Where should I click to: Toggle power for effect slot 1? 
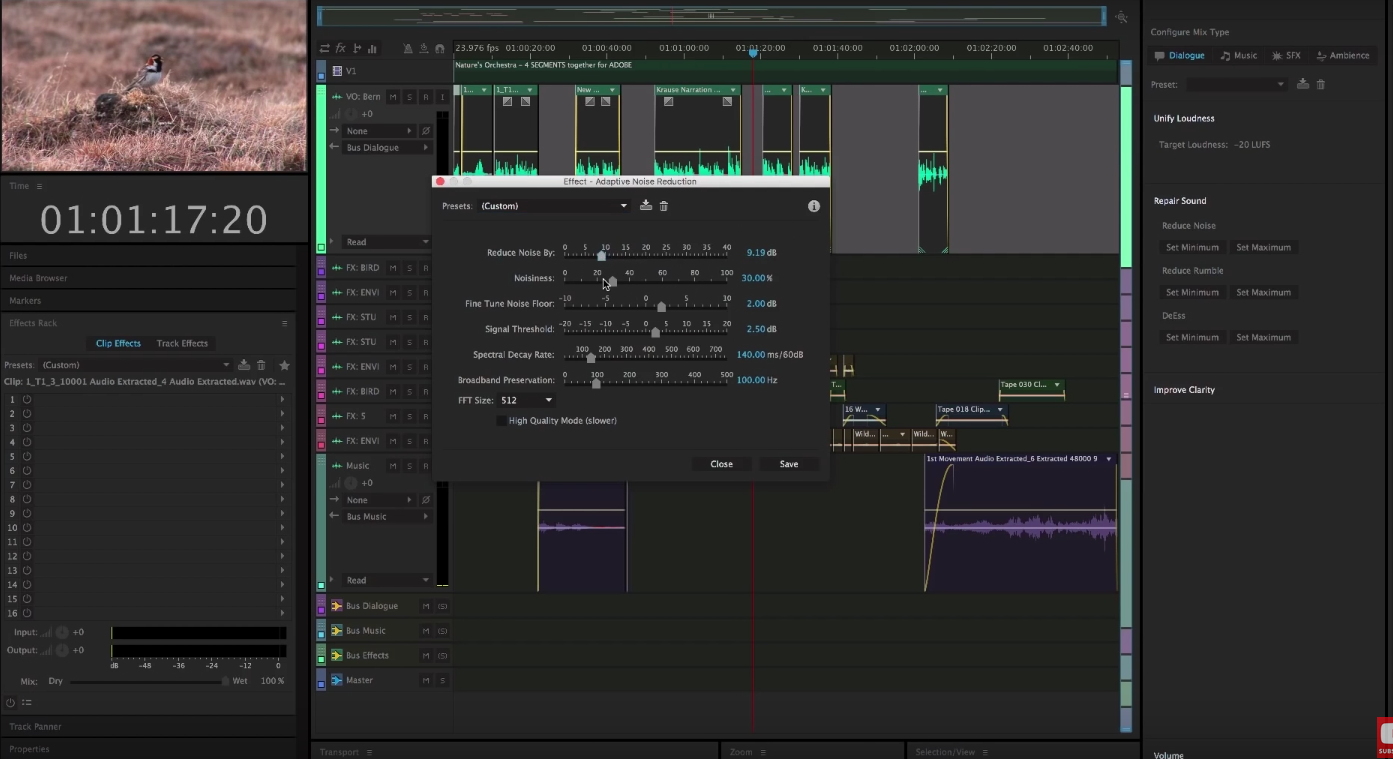[x=27, y=399]
